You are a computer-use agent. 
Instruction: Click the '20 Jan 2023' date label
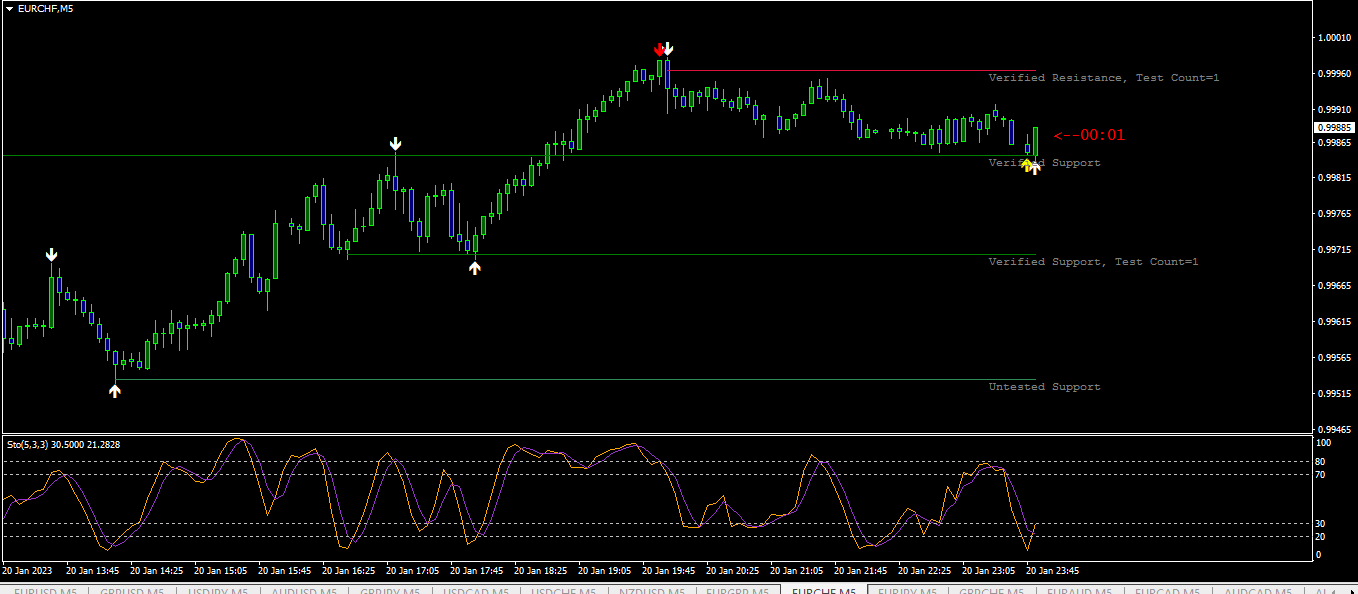[x=27, y=571]
